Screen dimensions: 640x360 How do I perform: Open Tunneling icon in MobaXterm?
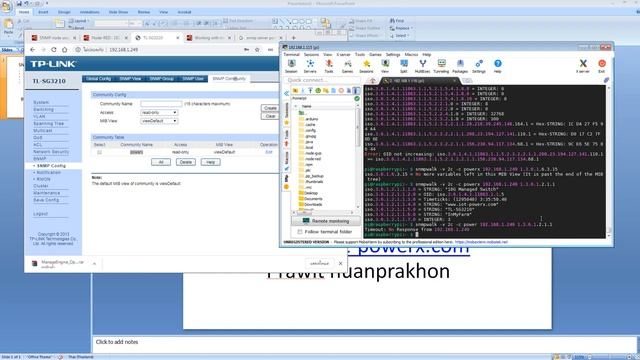[x=441, y=66]
